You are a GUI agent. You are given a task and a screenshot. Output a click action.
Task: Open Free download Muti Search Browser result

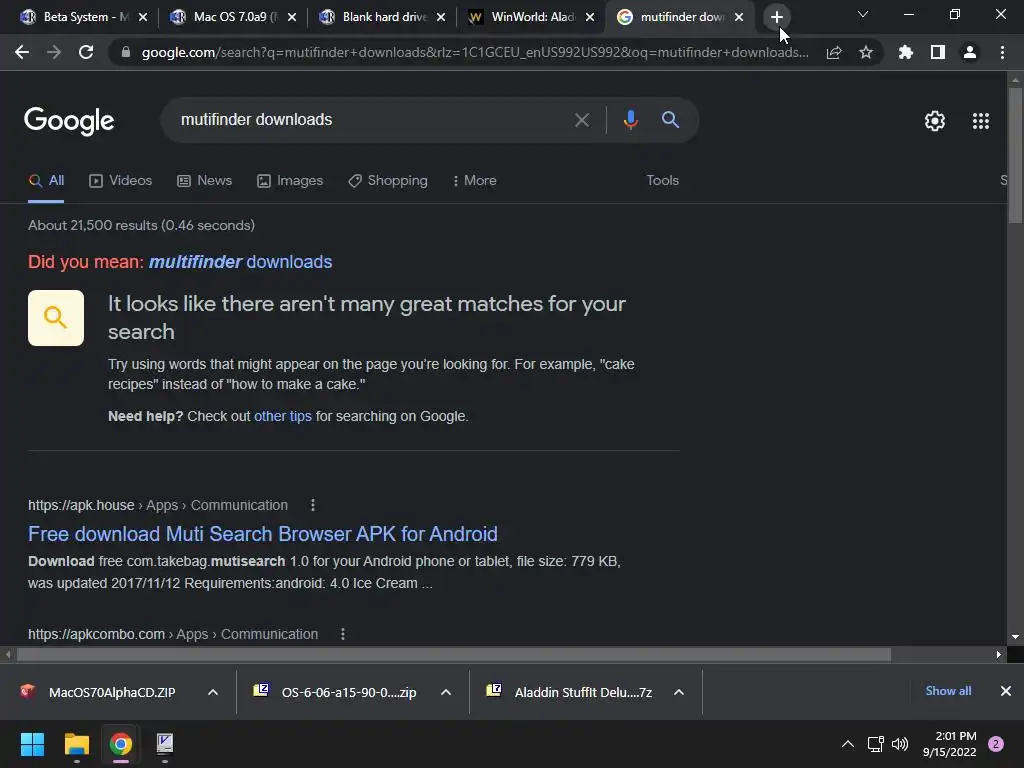coord(263,534)
